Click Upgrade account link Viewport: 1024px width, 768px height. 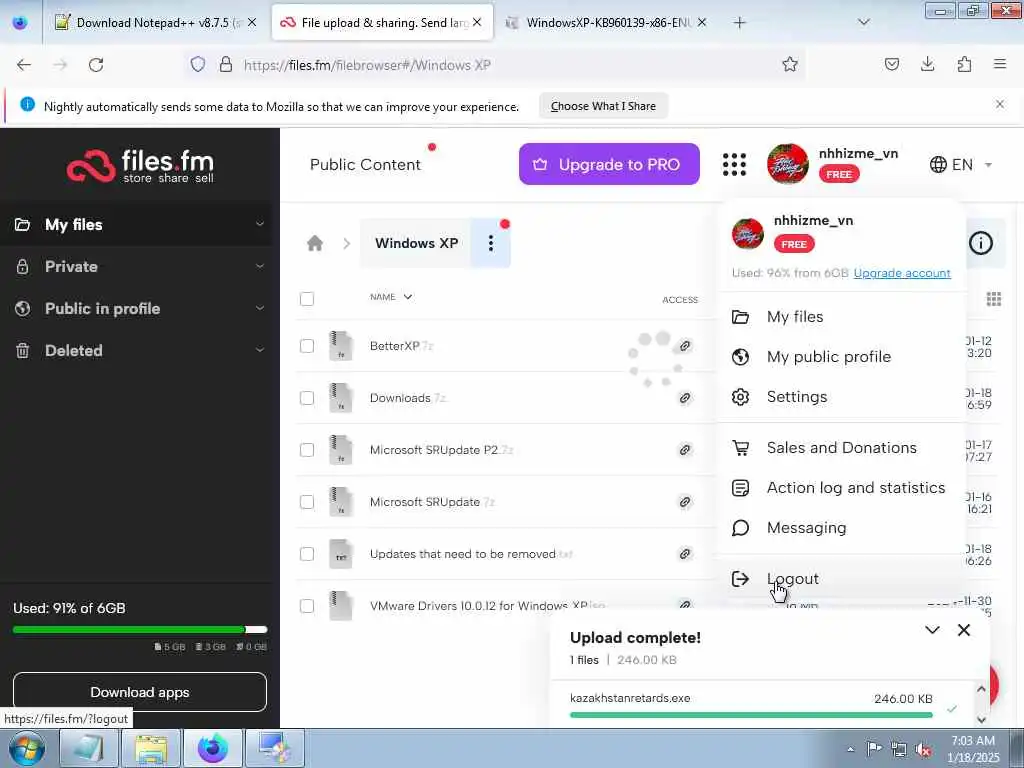click(x=901, y=273)
